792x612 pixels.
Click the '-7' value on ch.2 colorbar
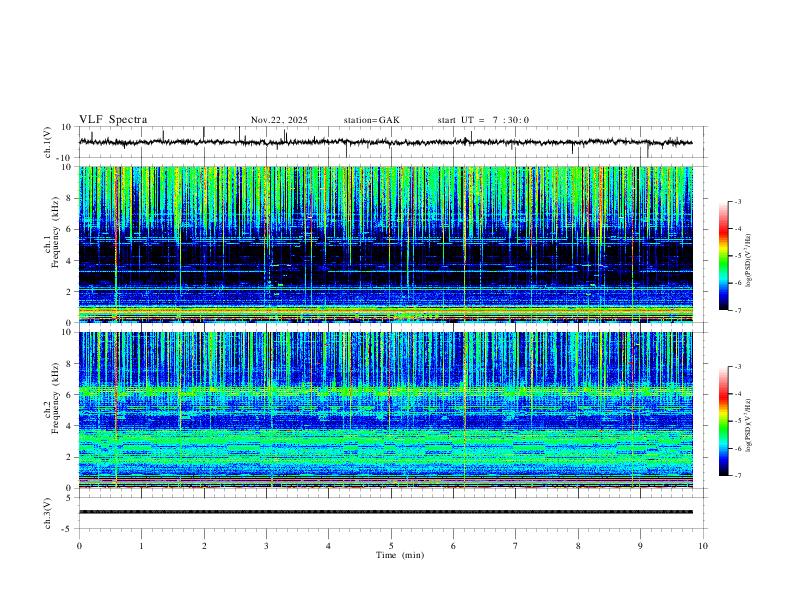point(737,475)
